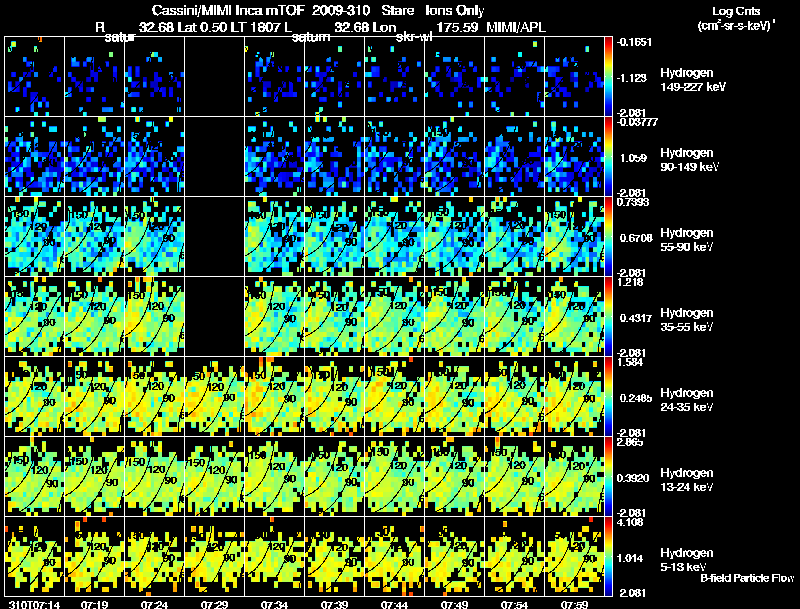Click the "MIMI/APL" header label
The image size is (800, 609).
516,27
